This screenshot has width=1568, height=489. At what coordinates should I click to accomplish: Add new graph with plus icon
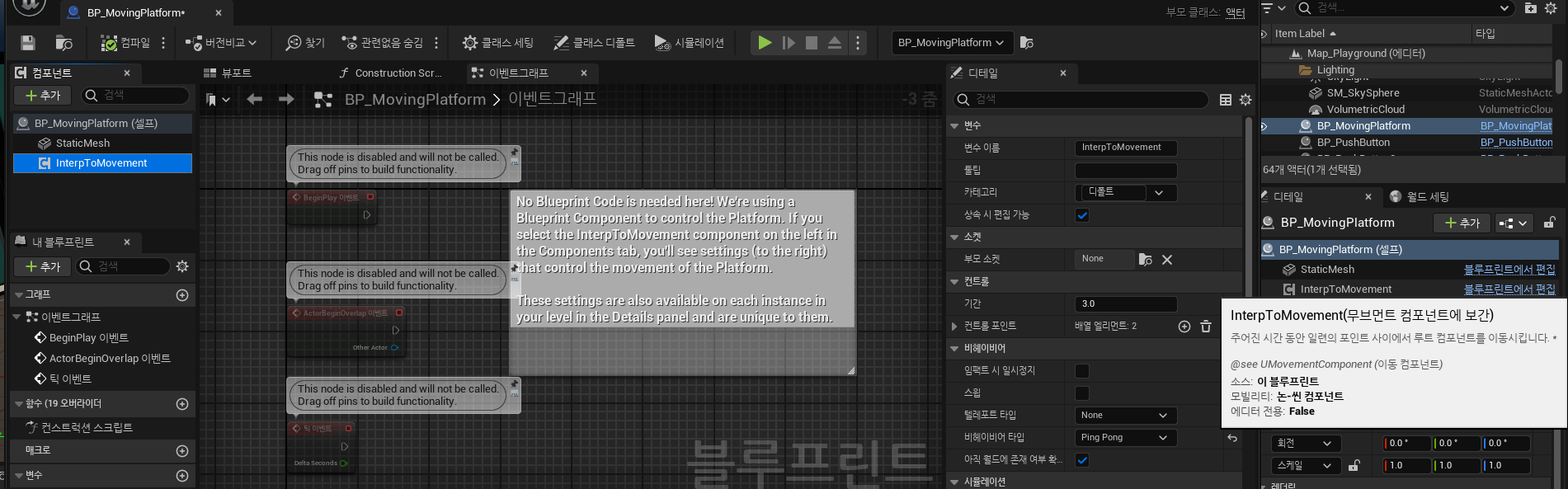182,295
